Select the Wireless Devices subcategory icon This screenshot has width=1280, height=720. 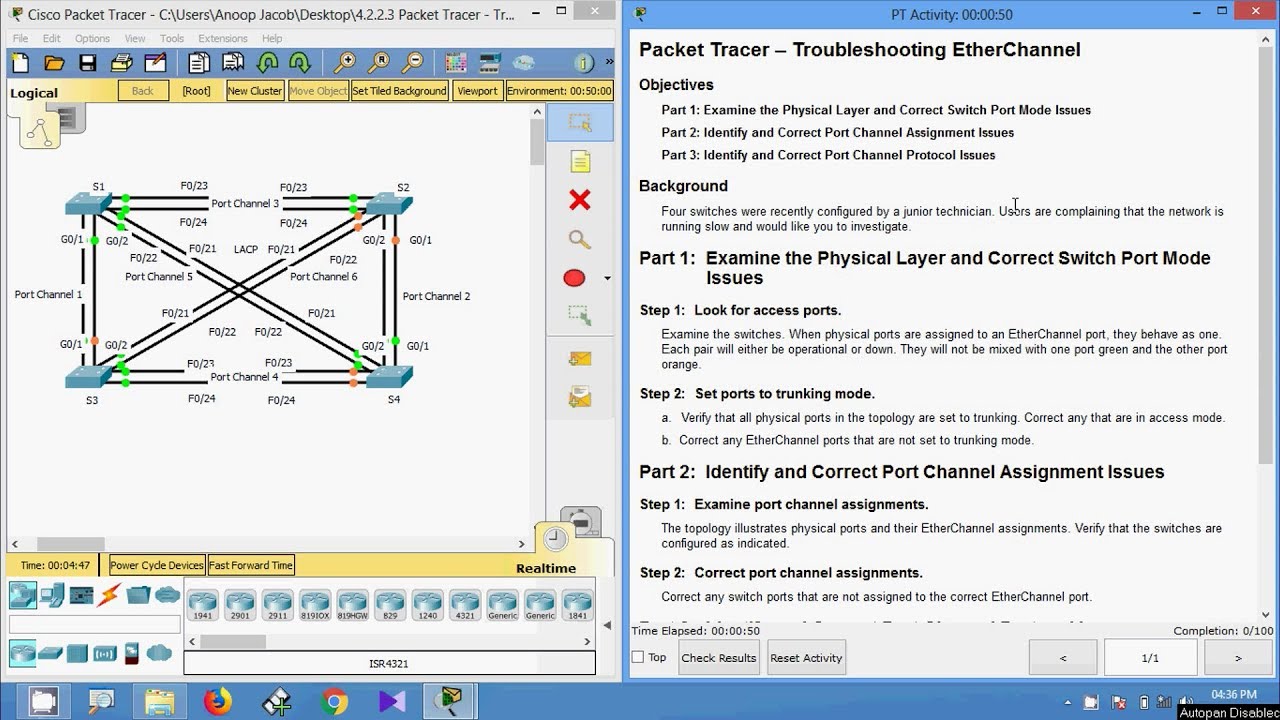click(x=104, y=653)
